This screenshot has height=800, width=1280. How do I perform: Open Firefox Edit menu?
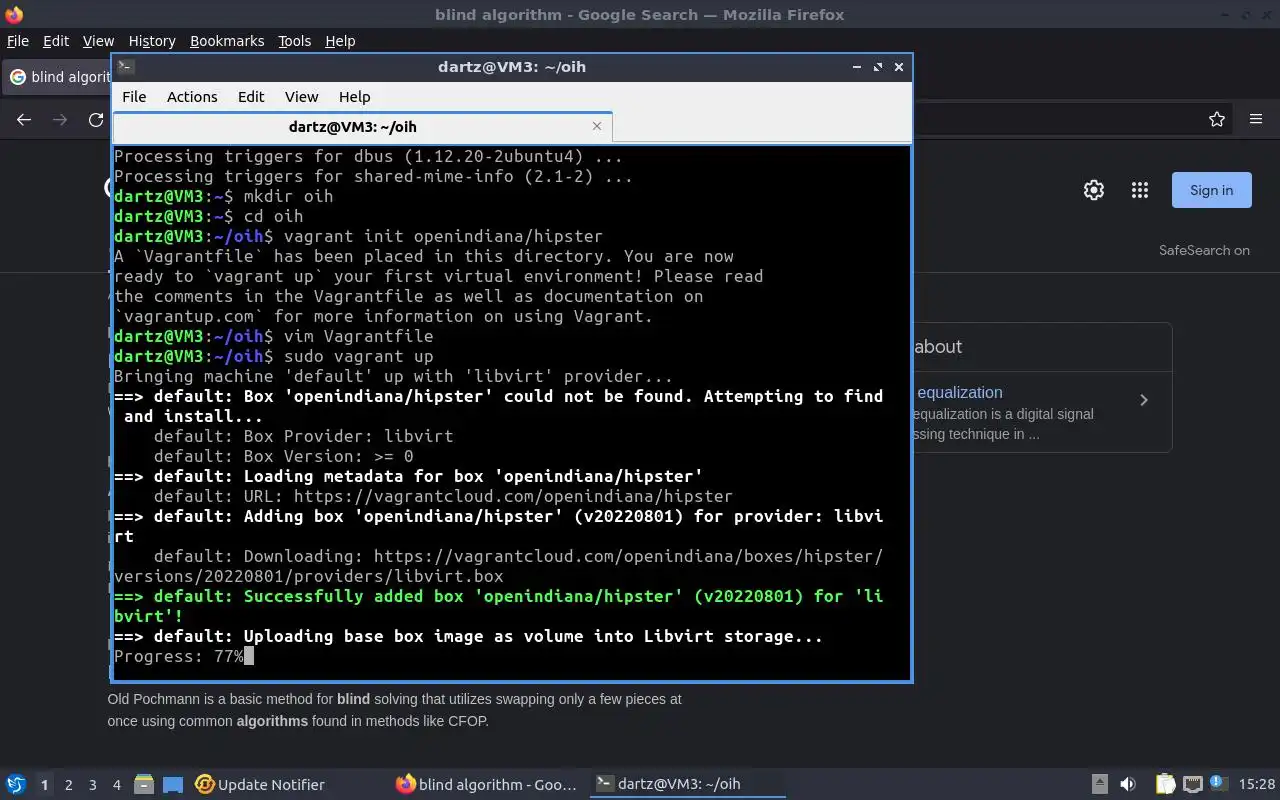tap(56, 41)
